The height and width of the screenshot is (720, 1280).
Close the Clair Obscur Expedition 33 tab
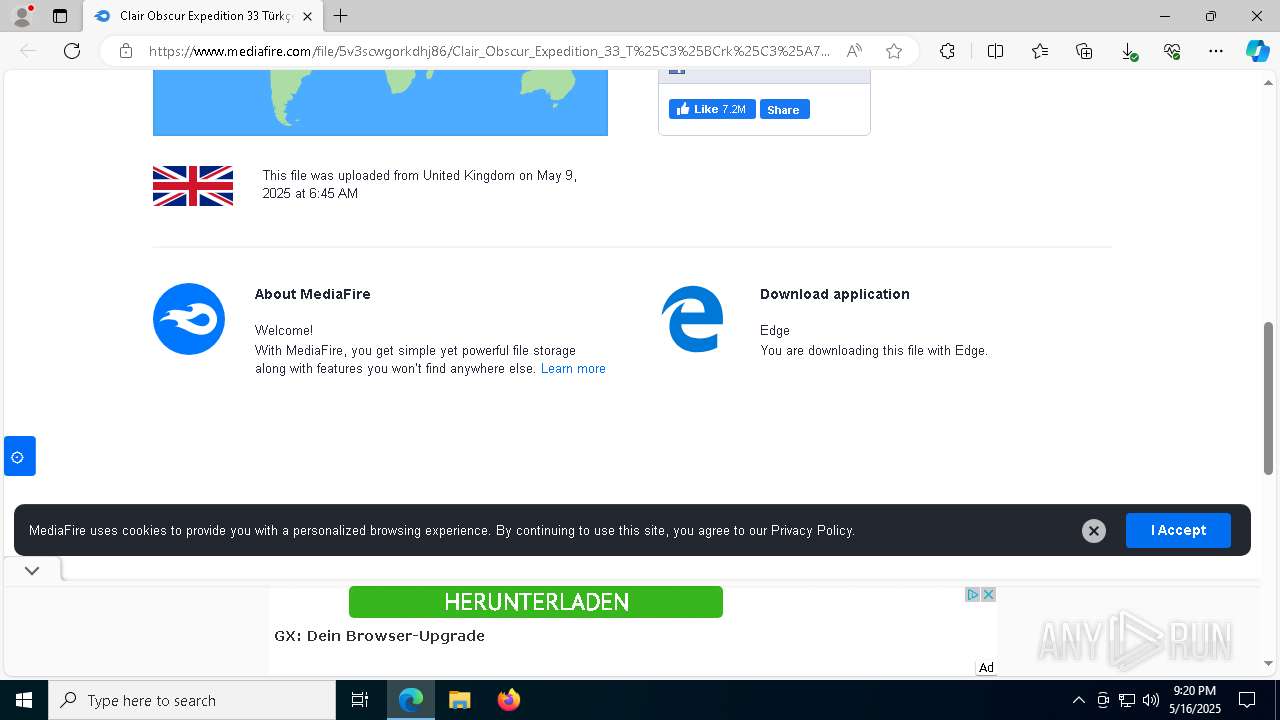point(307,16)
